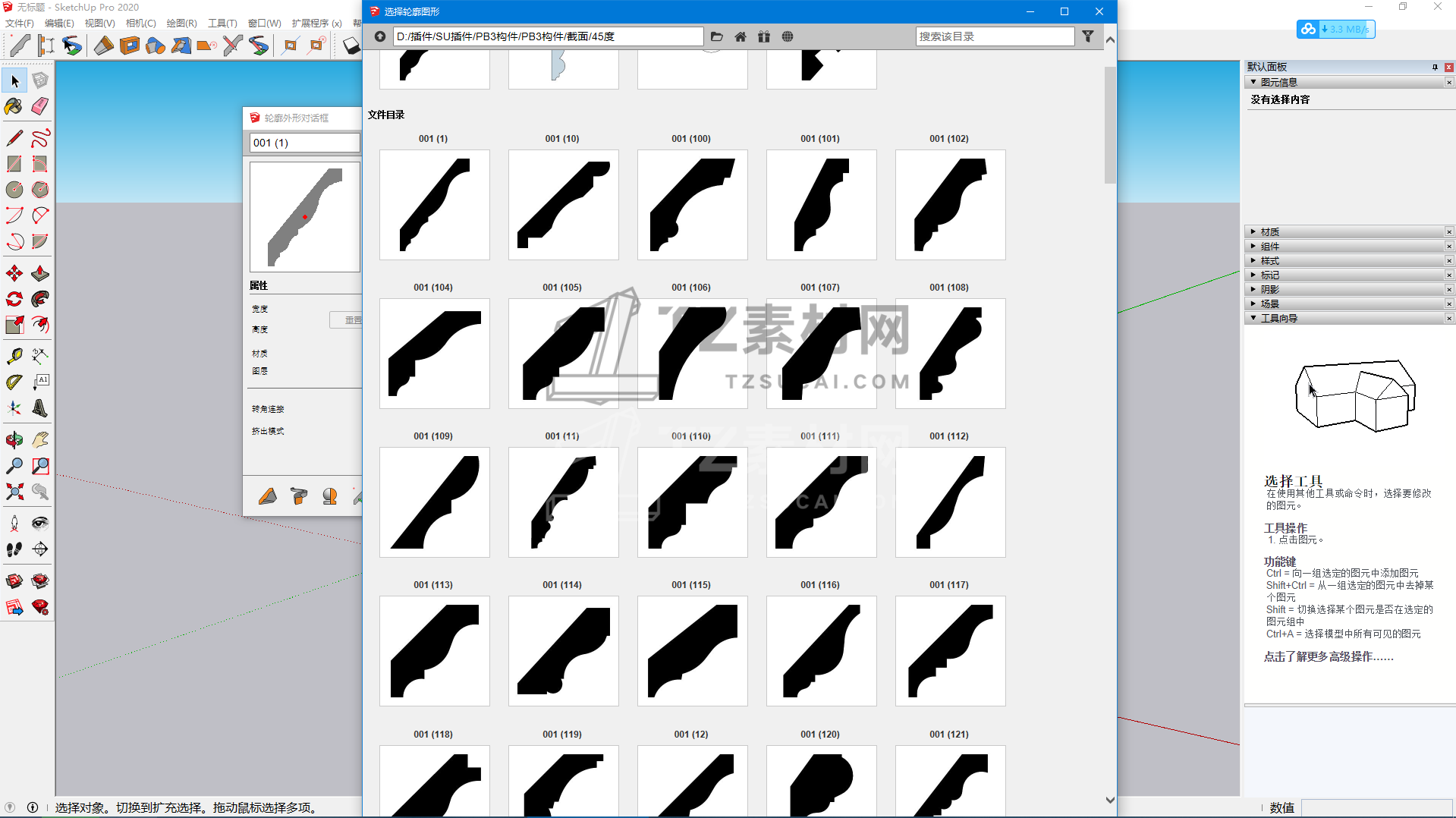The width and height of the screenshot is (1456, 818).
Task: Choose the Line pencil tool
Action: click(x=14, y=138)
